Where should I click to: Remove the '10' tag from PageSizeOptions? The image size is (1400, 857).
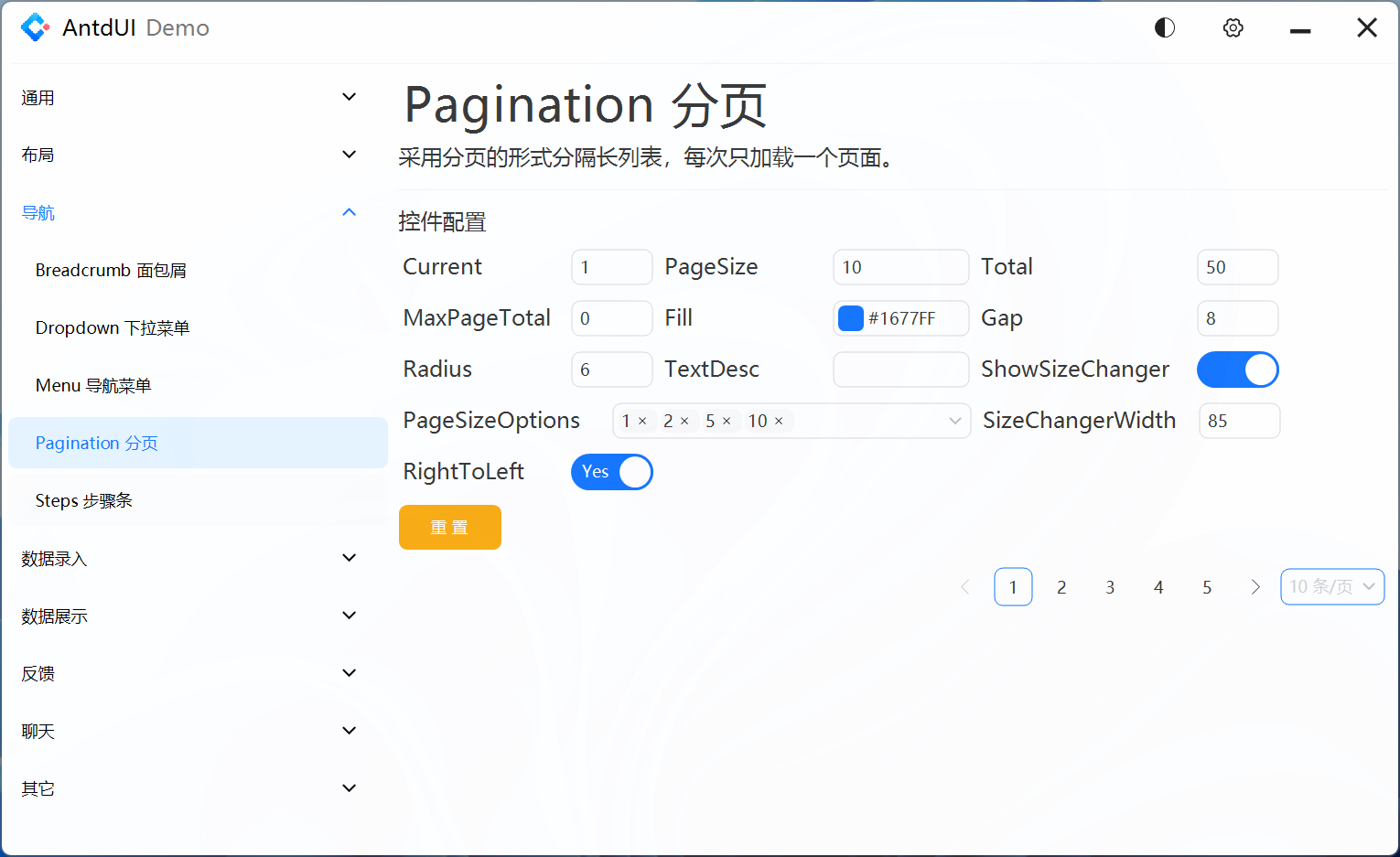click(x=780, y=421)
